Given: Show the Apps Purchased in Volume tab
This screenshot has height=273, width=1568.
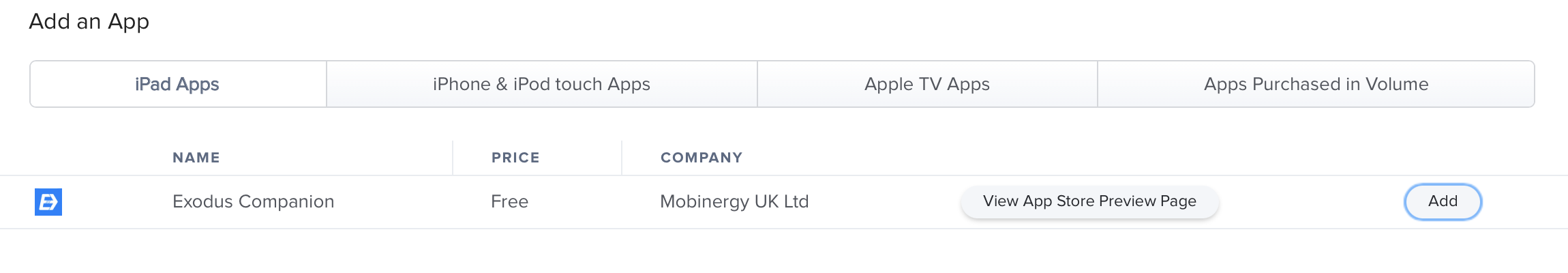Looking at the screenshot, I should pos(1316,84).
